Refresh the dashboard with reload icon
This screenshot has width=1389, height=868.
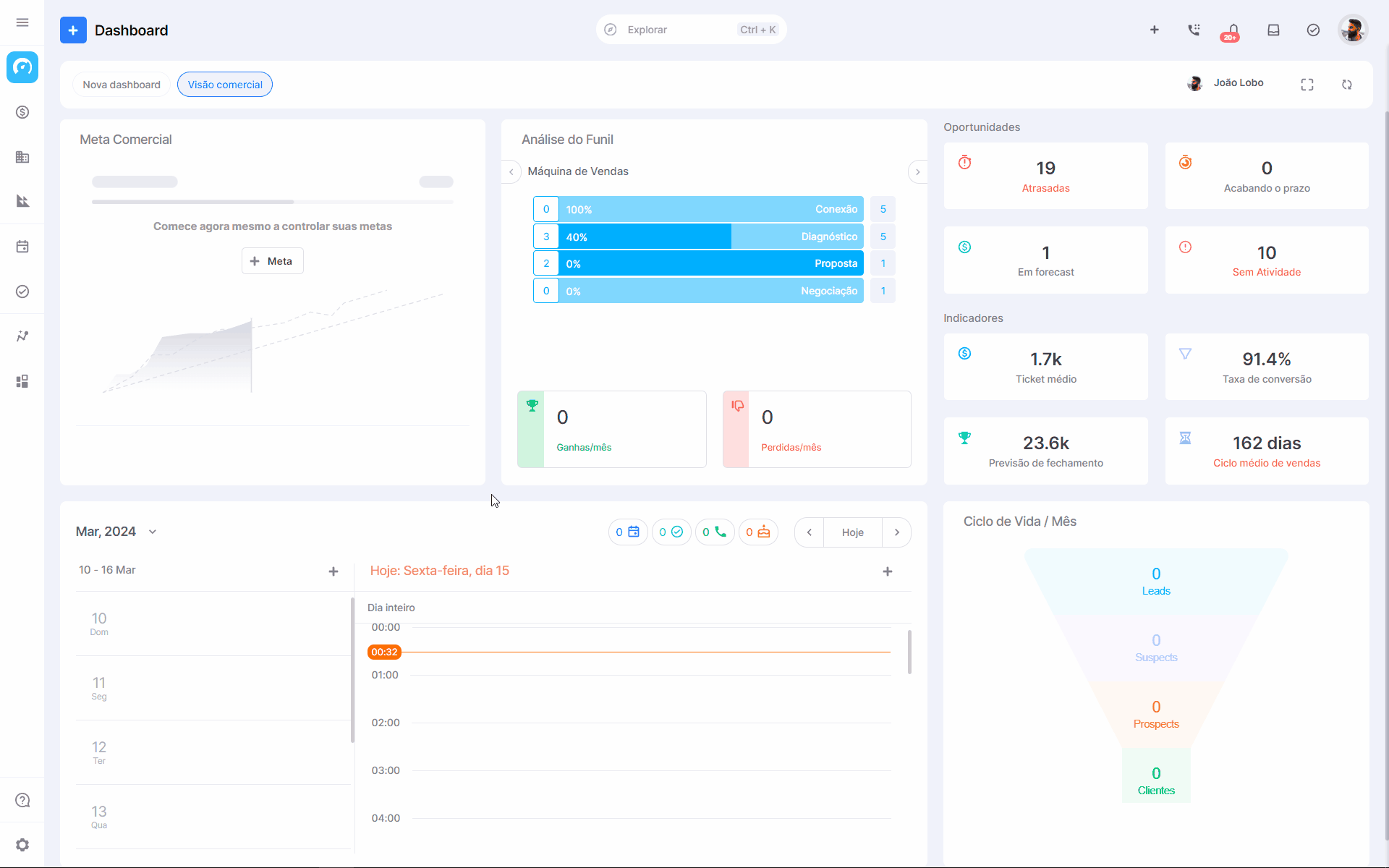[x=1346, y=85]
